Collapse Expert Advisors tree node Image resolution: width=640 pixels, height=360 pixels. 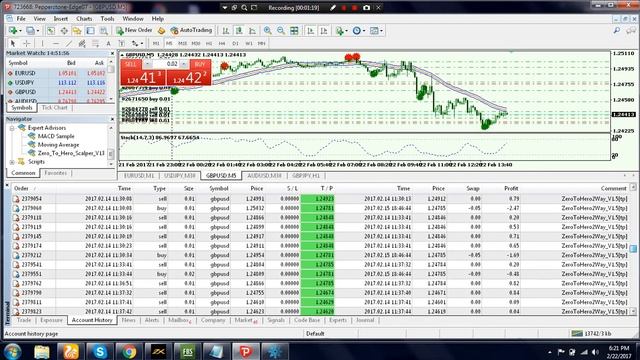12,128
